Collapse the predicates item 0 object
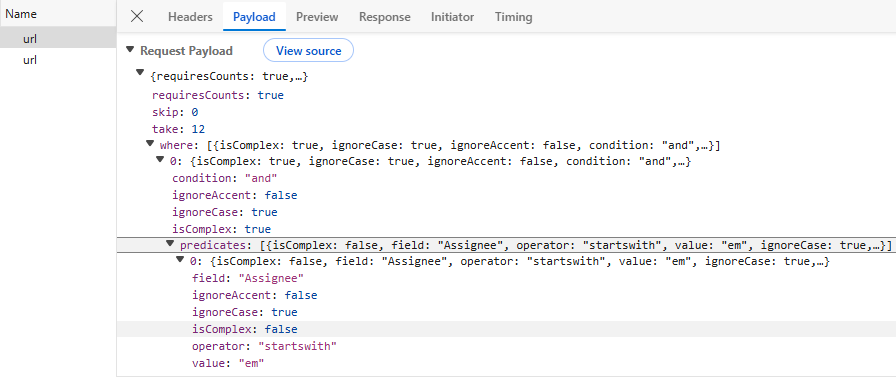This screenshot has height=377, width=896. (x=180, y=260)
